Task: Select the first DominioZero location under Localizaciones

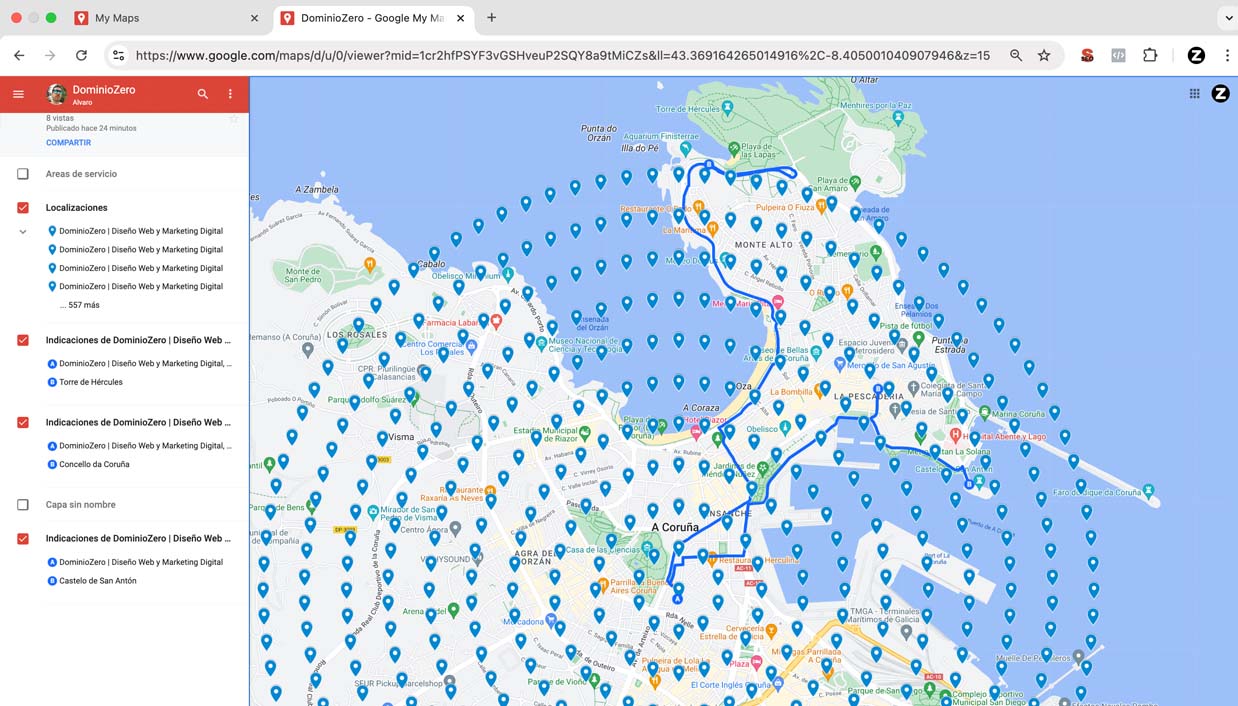Action: pos(141,231)
